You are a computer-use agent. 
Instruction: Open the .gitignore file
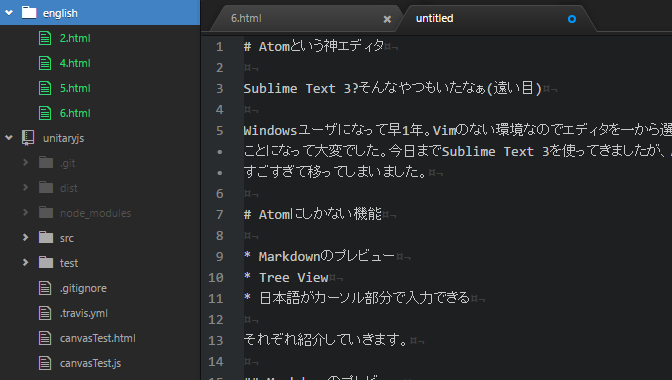coord(83,288)
